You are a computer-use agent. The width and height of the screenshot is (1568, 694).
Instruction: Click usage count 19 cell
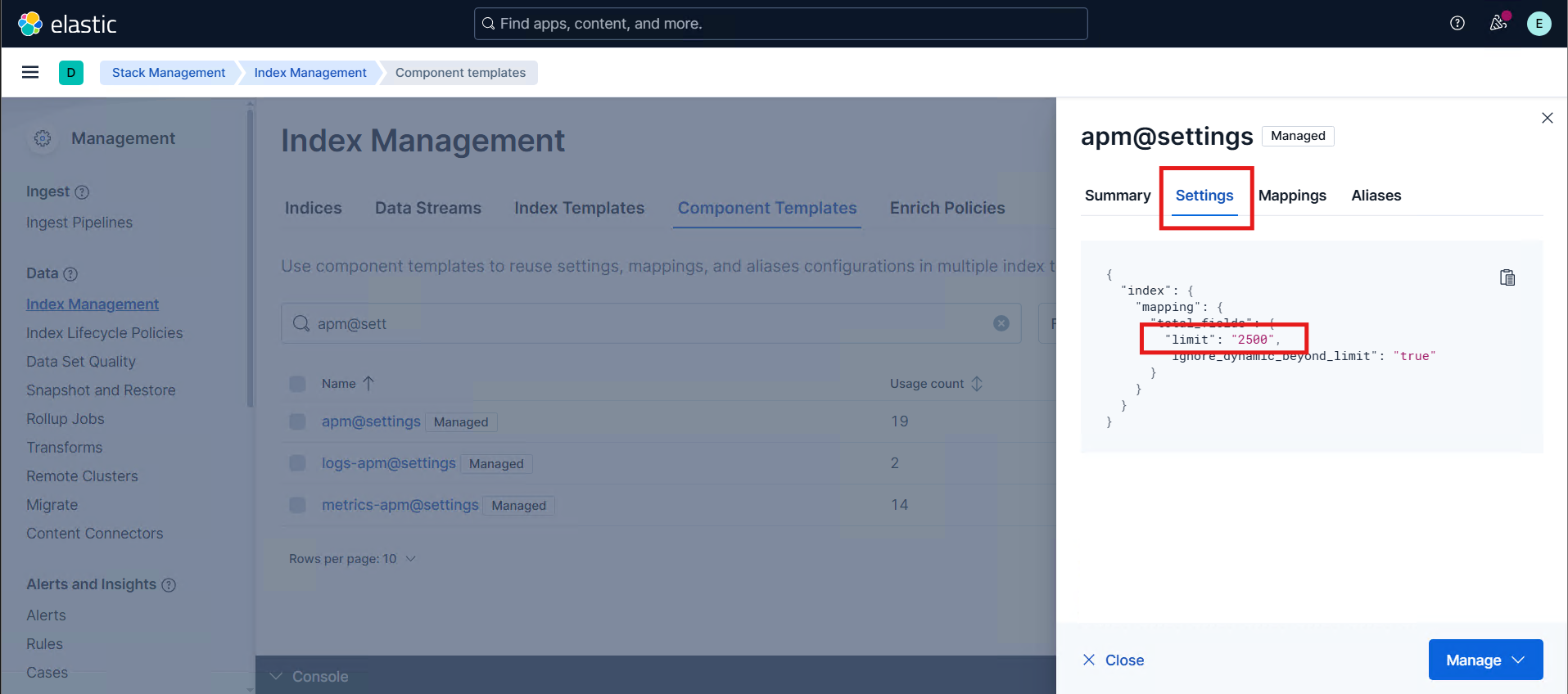pyautogui.click(x=899, y=421)
